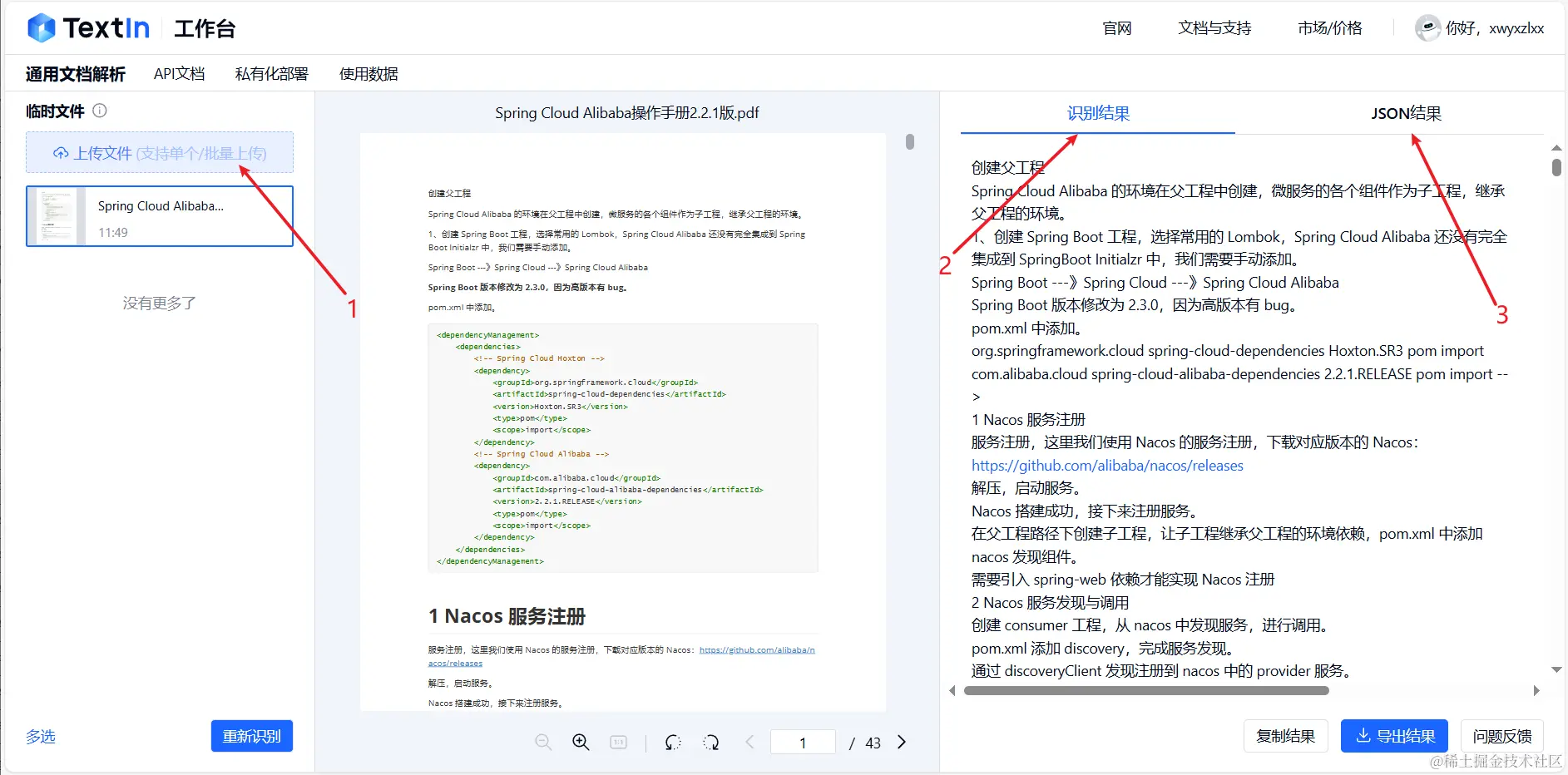The width and height of the screenshot is (1568, 775).
Task: Click the results horizontal scrollbar thumb
Action: coord(1146,690)
